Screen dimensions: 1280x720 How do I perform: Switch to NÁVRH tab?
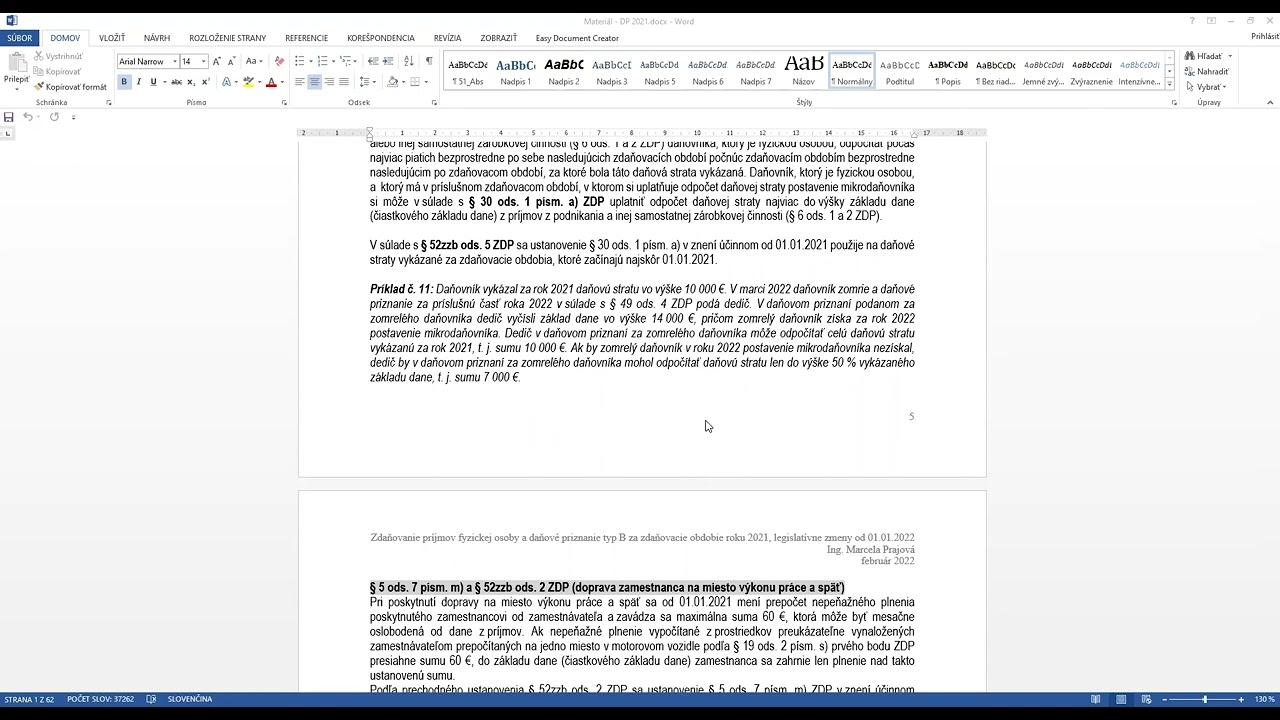coord(157,38)
